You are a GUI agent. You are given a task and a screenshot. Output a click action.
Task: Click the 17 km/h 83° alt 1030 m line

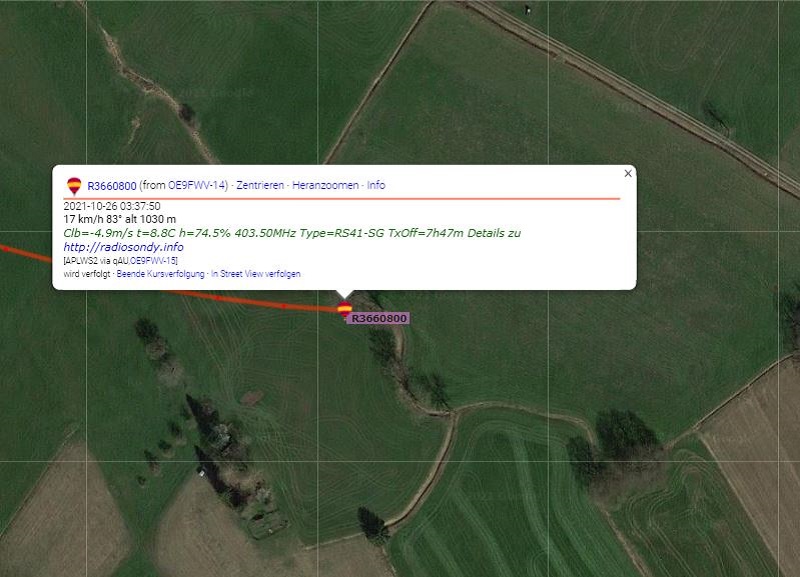tap(119, 219)
